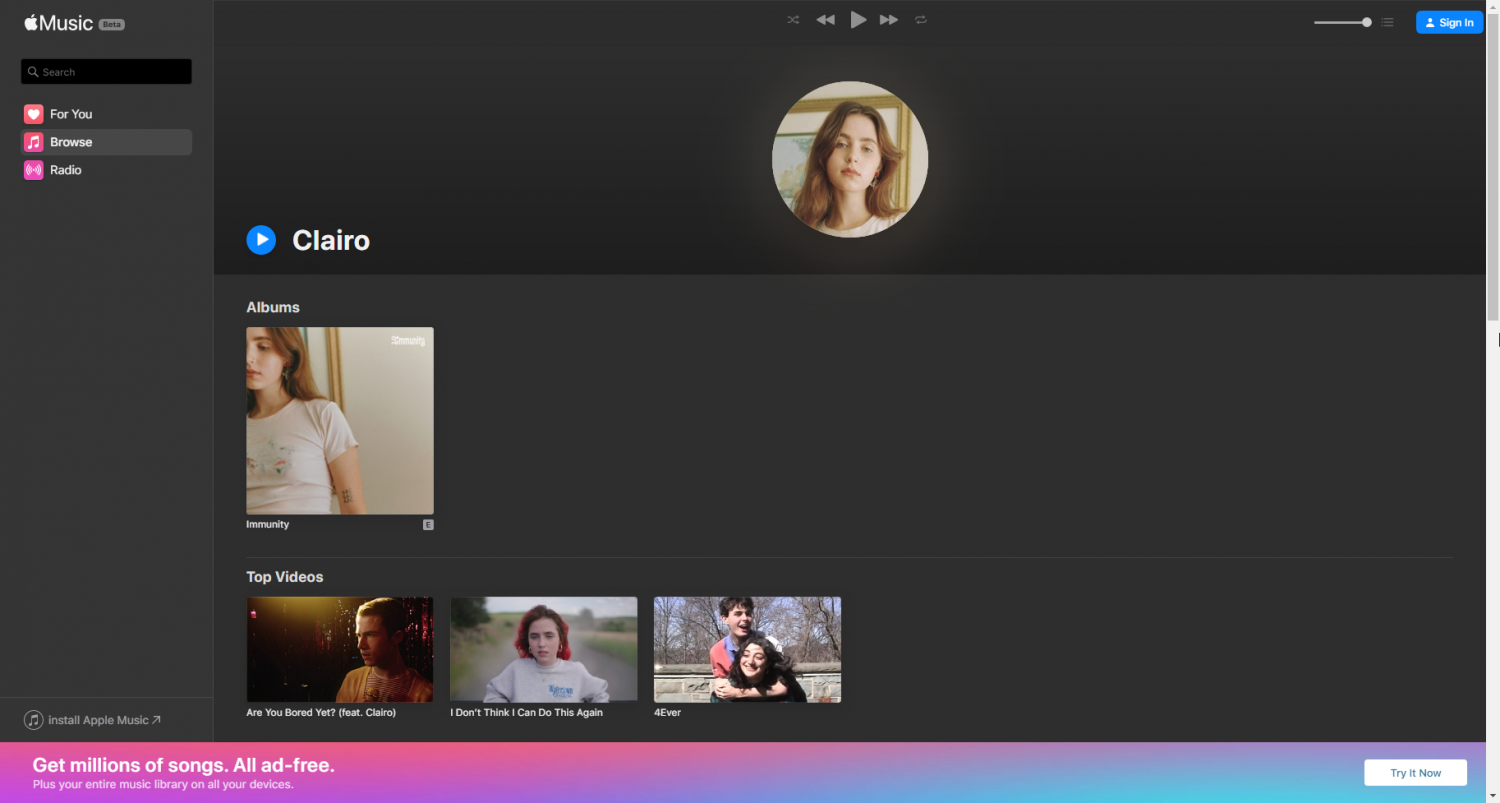Toggle repeat mode
Screen dimensions: 1500x803
coord(921,20)
